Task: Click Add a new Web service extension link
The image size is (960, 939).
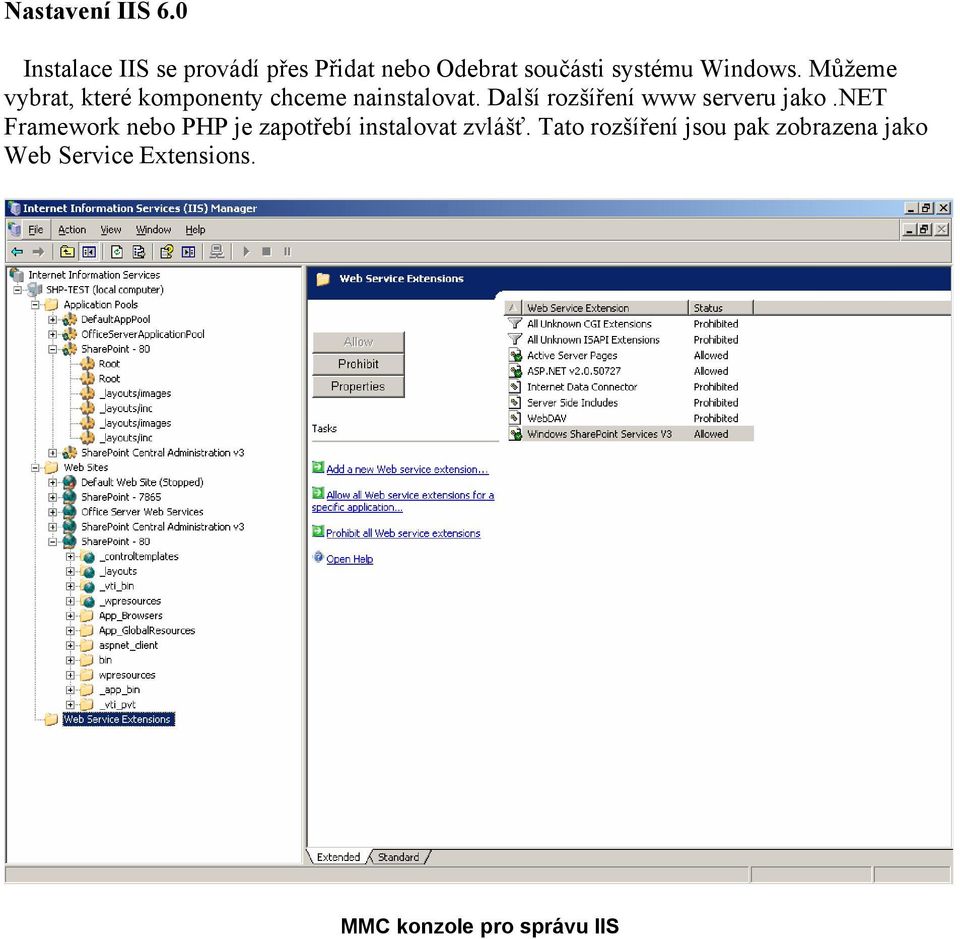Action: pos(407,470)
